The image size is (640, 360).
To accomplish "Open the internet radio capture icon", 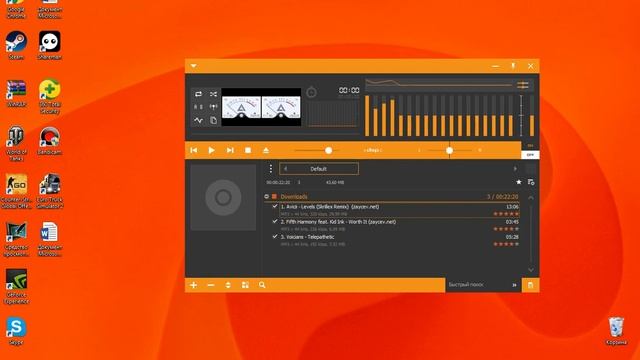I will click(x=213, y=107).
